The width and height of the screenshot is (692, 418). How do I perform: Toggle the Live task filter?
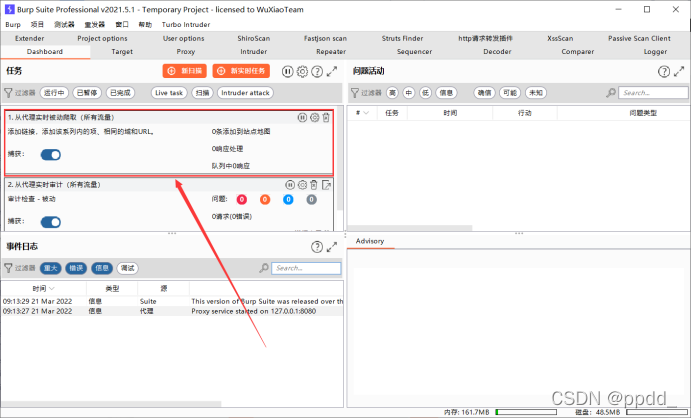tap(169, 93)
